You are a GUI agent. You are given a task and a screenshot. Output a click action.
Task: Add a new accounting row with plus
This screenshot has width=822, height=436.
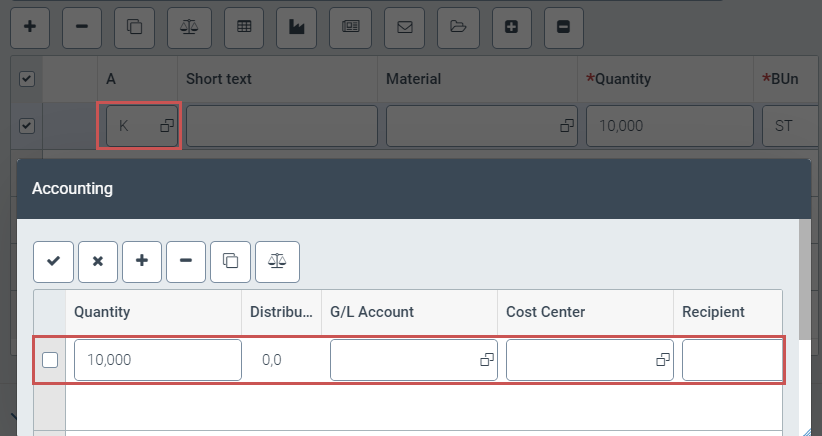click(142, 261)
